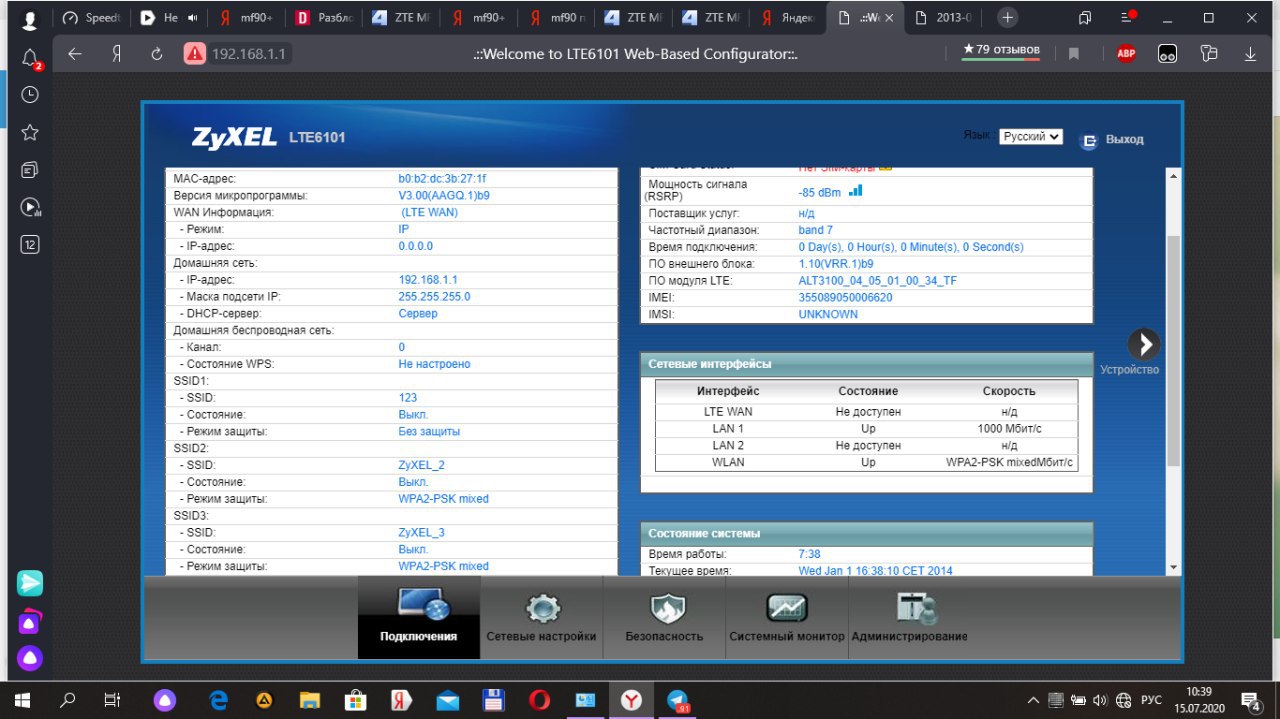This screenshot has width=1280, height=719.
Task: Switch to the Speedtest tab
Action: (91, 18)
